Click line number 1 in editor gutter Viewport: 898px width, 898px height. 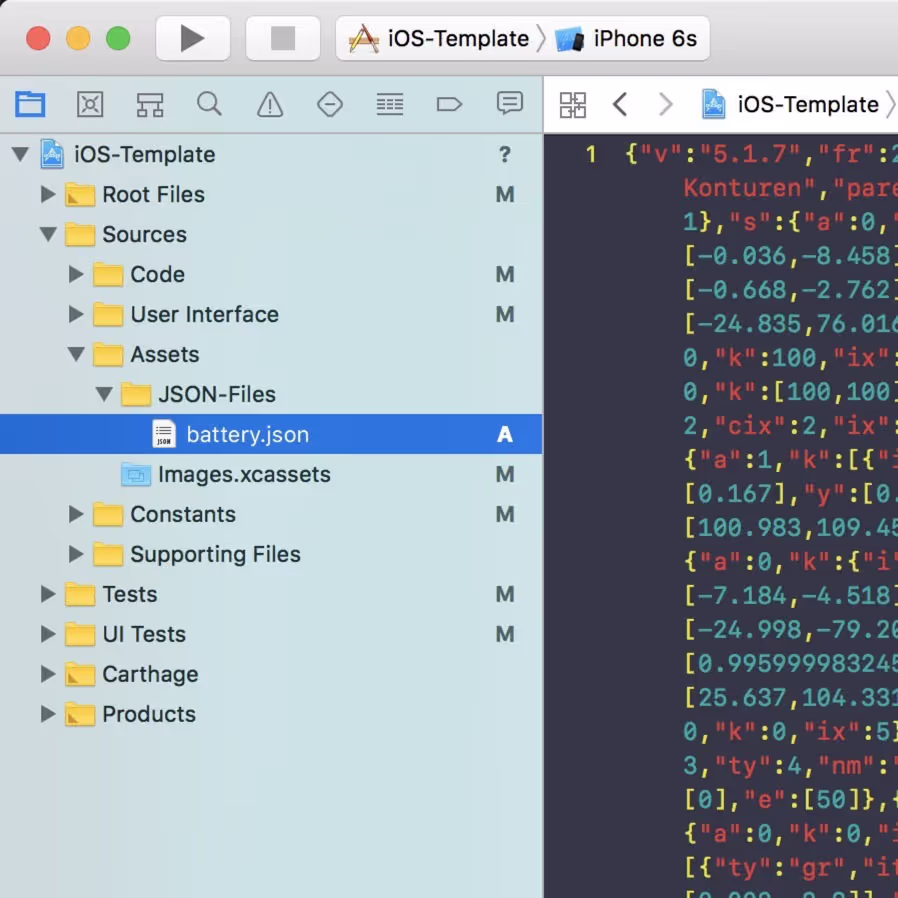[x=591, y=154]
